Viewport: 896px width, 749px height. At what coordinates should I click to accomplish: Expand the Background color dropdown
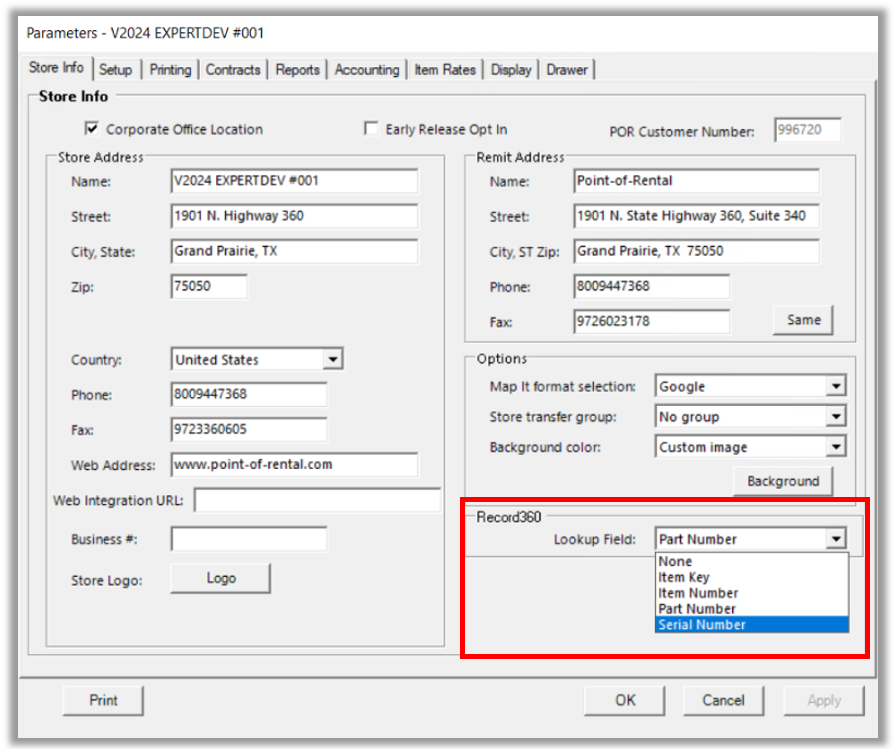[836, 448]
